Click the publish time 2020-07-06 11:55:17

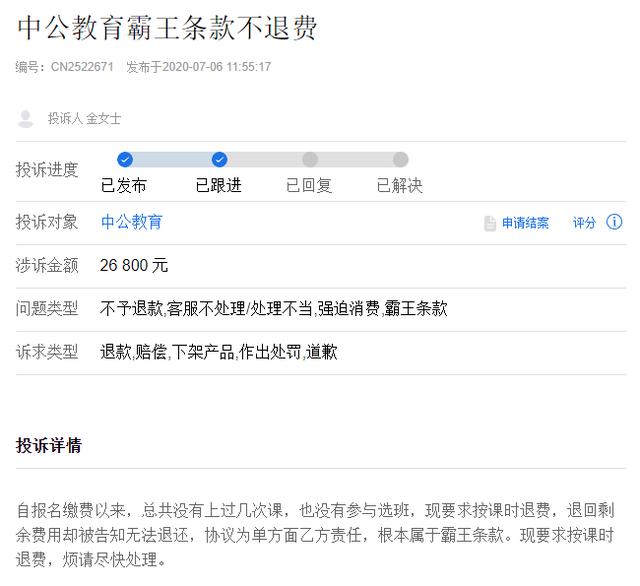coord(216,67)
